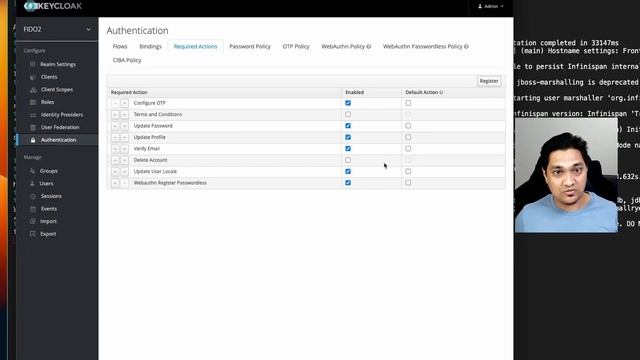Image resolution: width=640 pixels, height=360 pixels.
Task: Click the Keycloak logo
Action: (53, 6)
